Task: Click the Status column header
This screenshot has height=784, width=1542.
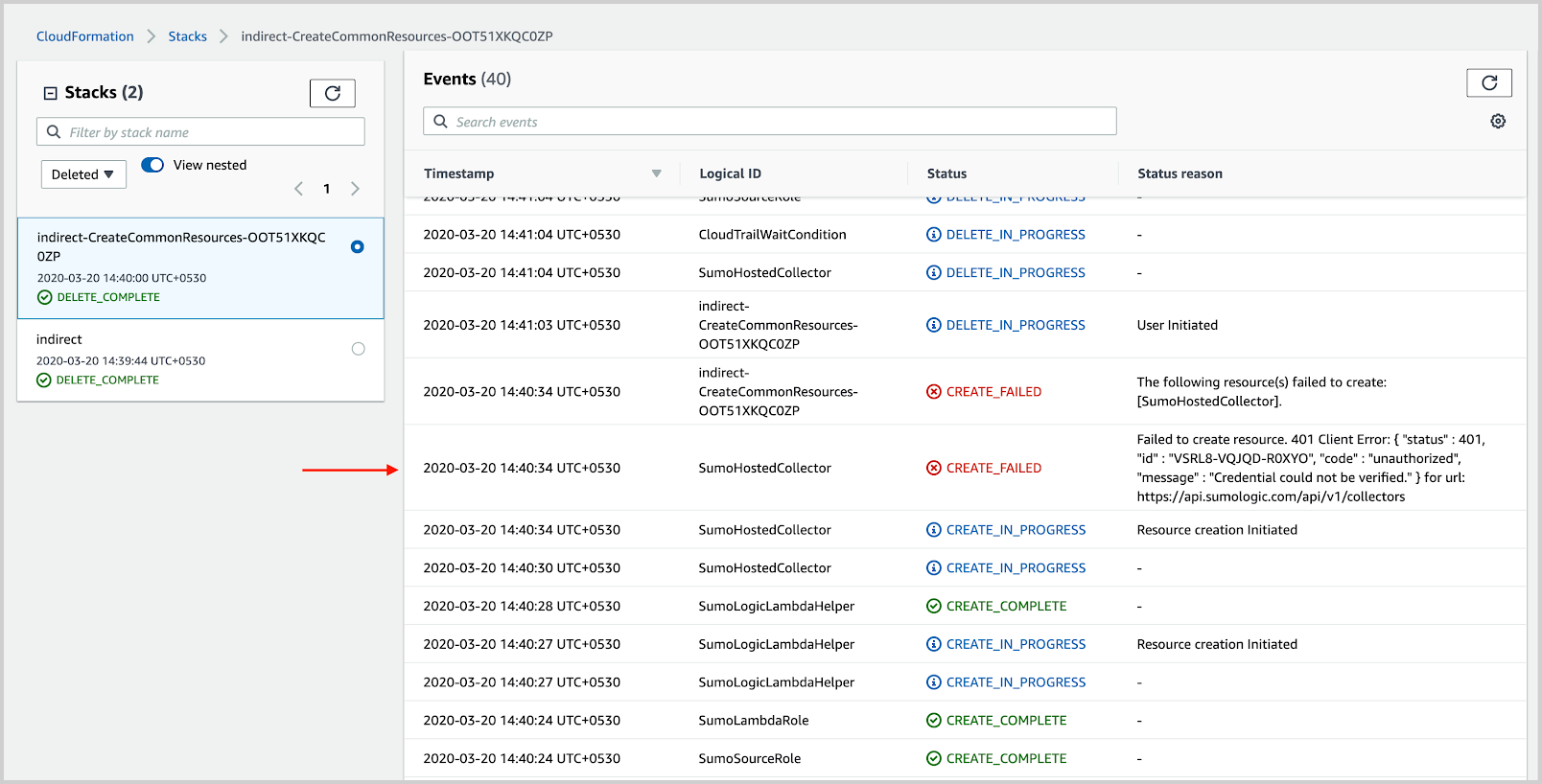Action: [x=946, y=173]
